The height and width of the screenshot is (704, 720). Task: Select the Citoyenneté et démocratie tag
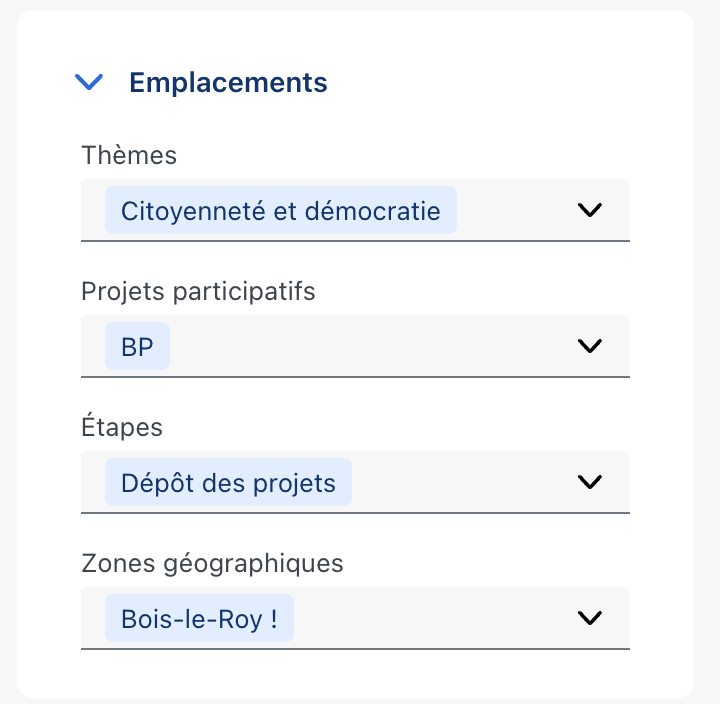click(281, 211)
